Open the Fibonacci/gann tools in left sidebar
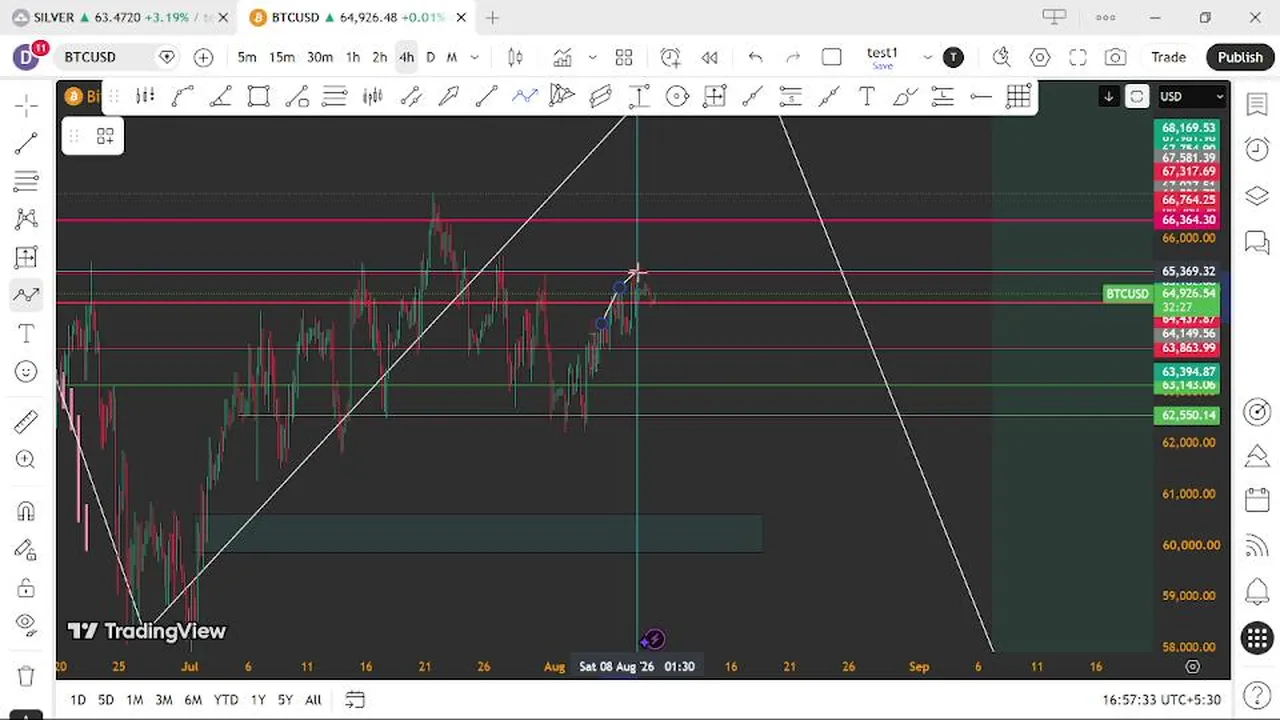1280x720 pixels. 26,182
